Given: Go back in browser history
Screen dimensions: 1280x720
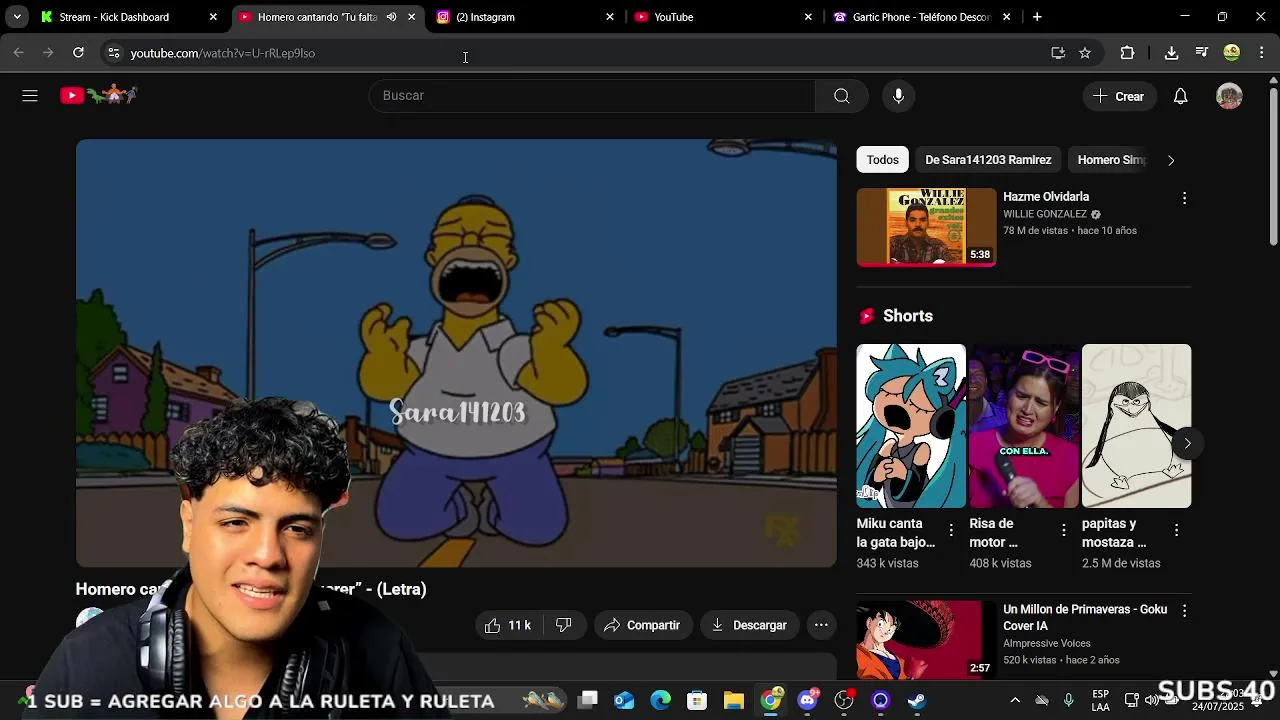Looking at the screenshot, I should (19, 53).
